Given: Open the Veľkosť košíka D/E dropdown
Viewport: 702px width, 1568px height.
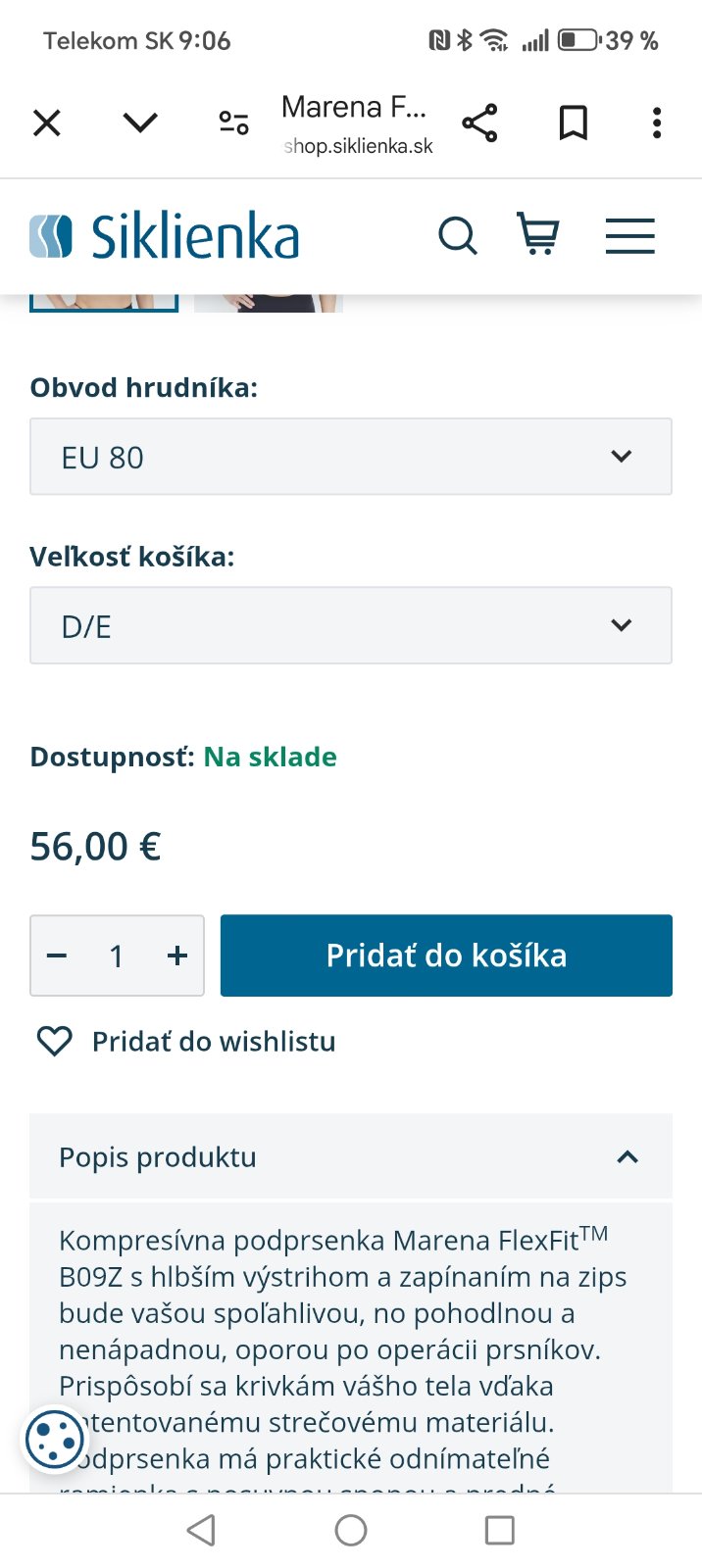Looking at the screenshot, I should [x=351, y=625].
